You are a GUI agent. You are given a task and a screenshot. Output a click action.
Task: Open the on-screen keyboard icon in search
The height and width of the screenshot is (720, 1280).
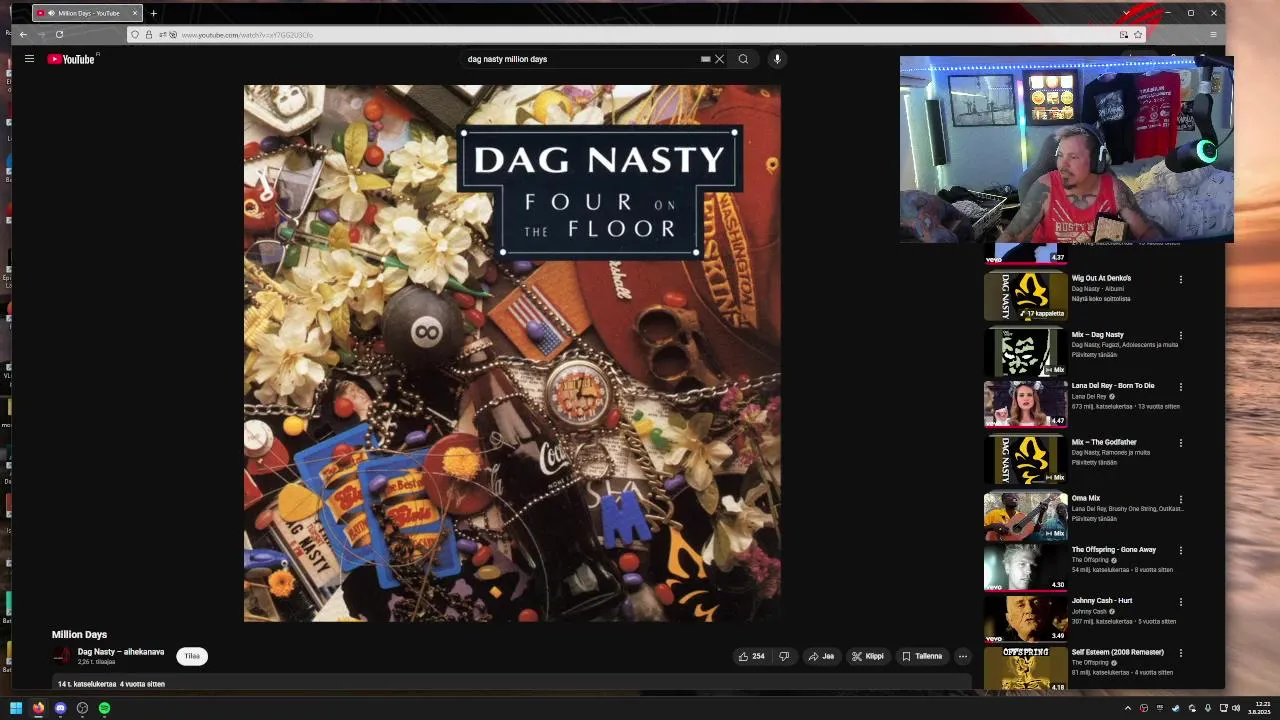pyautogui.click(x=705, y=59)
